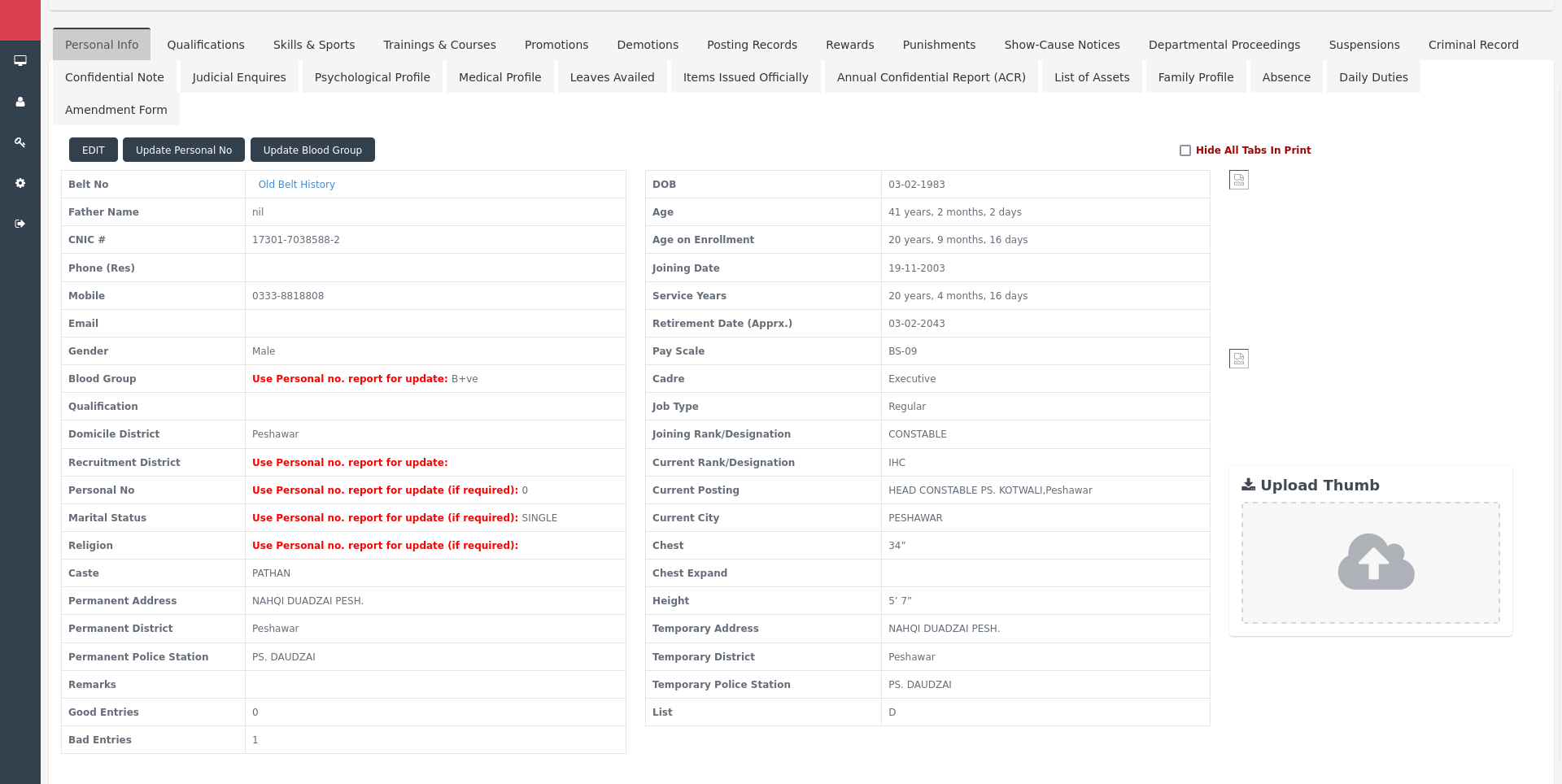Toggle Hide All Tabs In Print checkbox
Viewport: 1562px width, 784px height.
1185,150
